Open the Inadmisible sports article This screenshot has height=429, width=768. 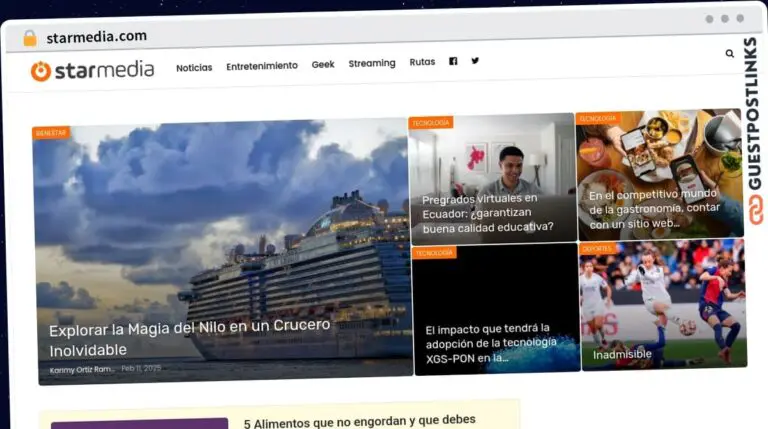point(622,354)
